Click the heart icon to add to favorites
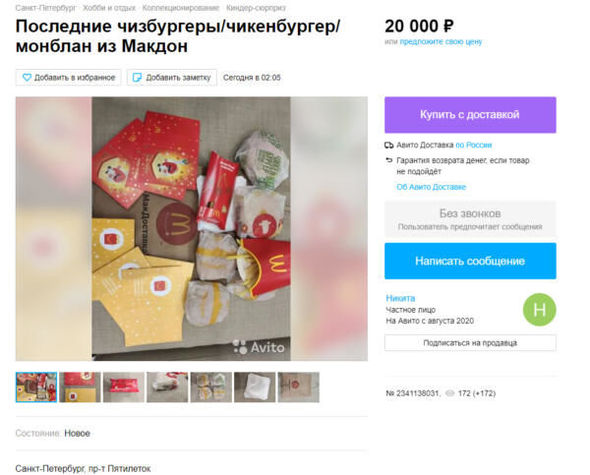The width and height of the screenshot is (590, 475). click(x=27, y=78)
